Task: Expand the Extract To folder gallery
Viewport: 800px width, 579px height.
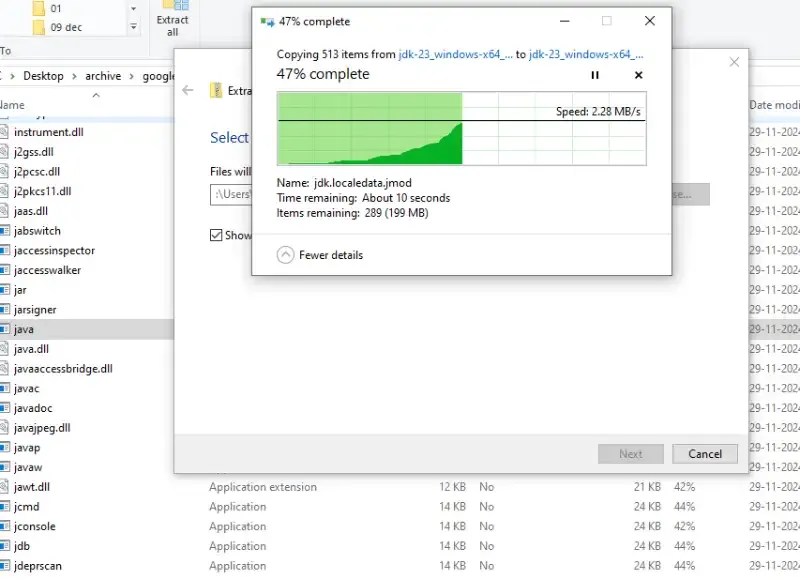Action: tap(133, 27)
